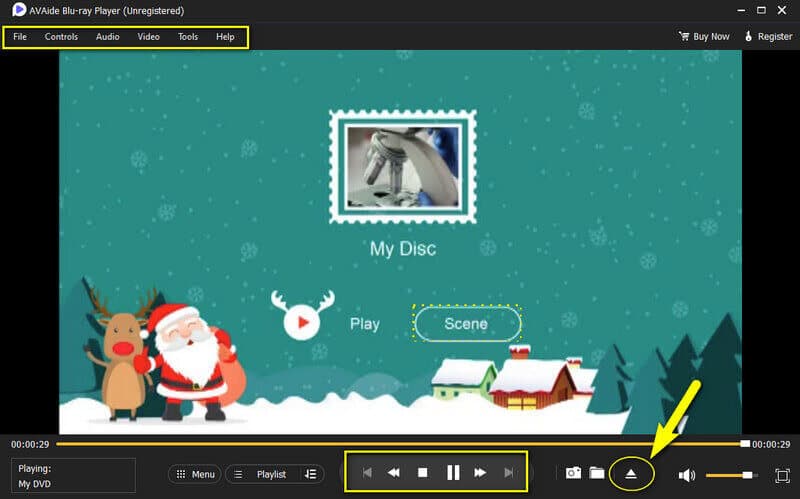Stop playback

(422, 473)
